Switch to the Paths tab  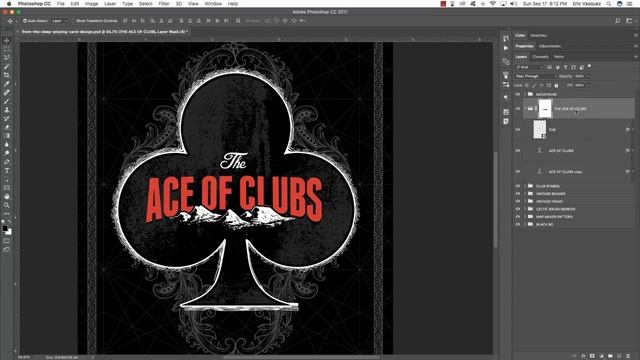pos(559,57)
